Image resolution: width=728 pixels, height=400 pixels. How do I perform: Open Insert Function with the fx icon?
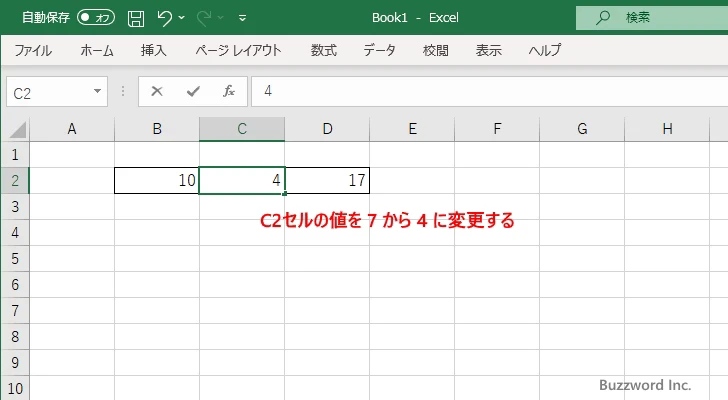228,91
